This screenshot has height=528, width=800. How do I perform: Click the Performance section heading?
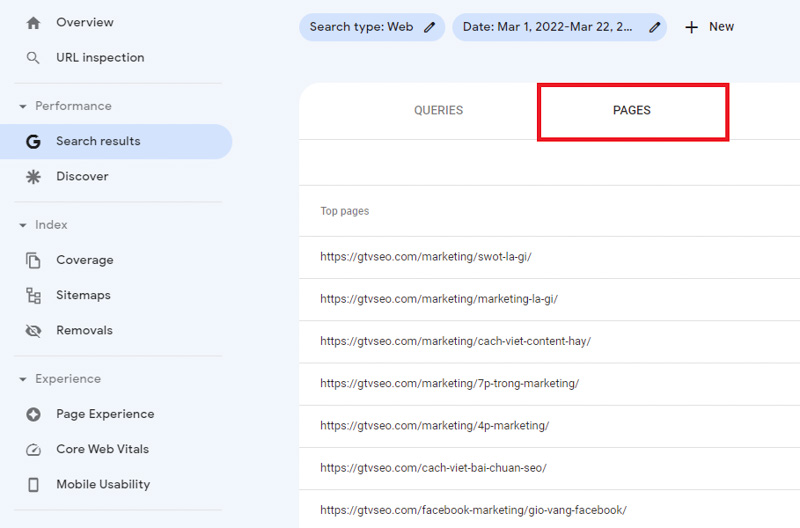click(73, 106)
